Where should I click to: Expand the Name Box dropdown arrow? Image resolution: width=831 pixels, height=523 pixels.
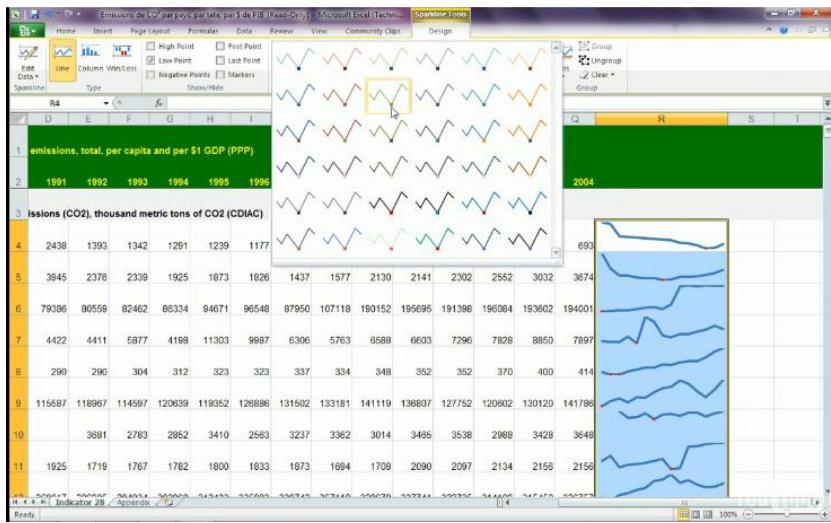point(106,103)
